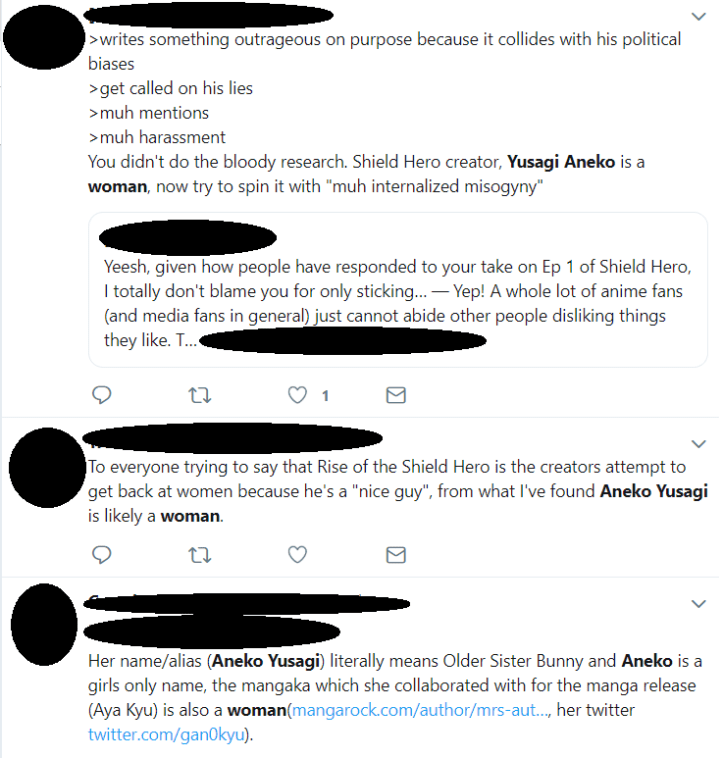This screenshot has width=723, height=758.
Task: Retweet the "likely a woman" tweet
Action: click(x=199, y=553)
